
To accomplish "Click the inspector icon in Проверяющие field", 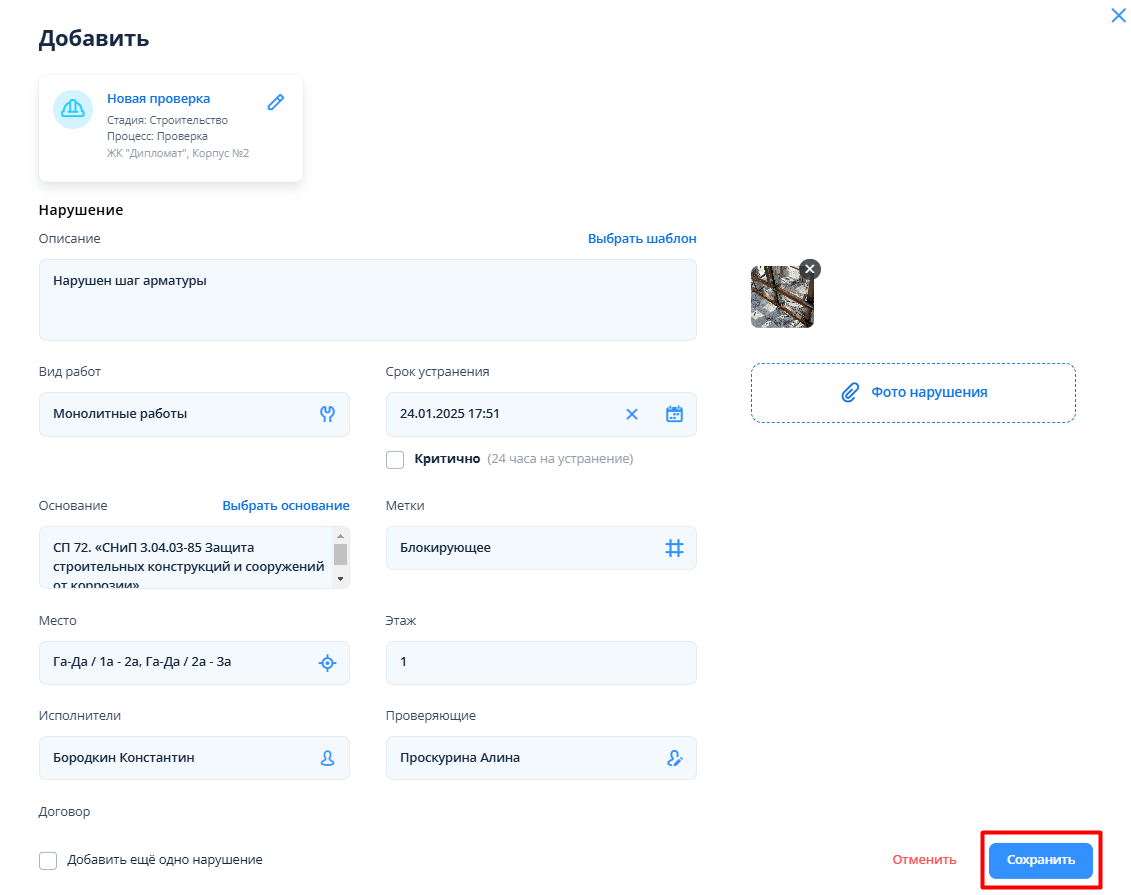I will 674,758.
